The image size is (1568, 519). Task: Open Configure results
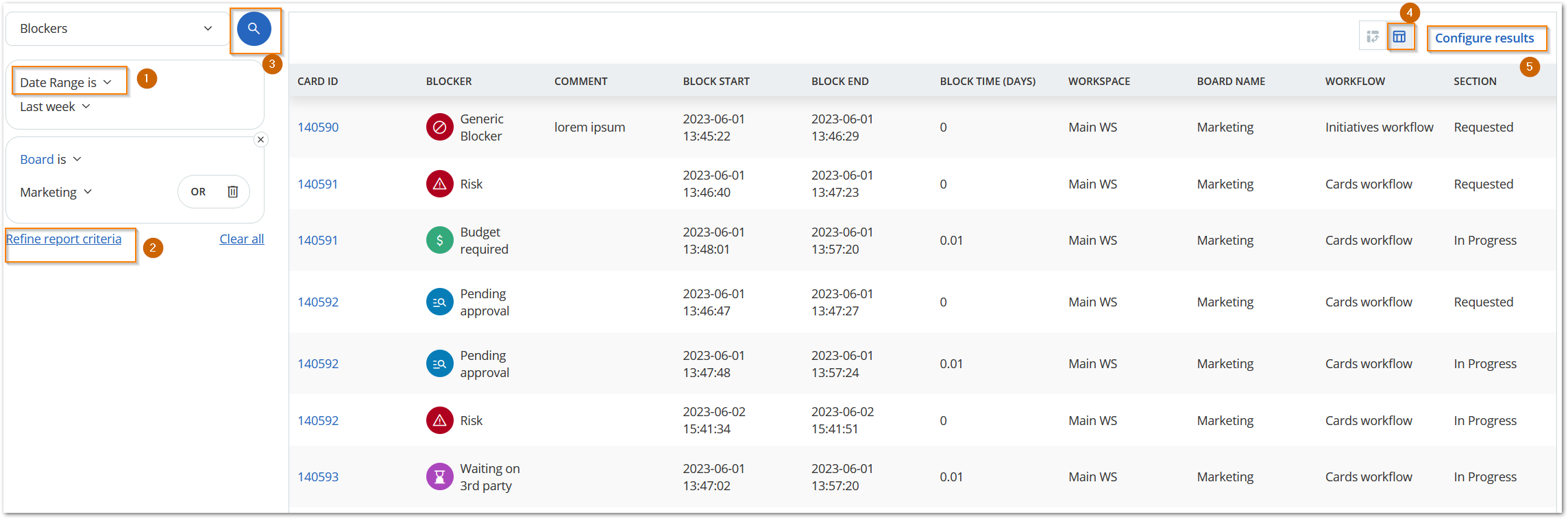click(x=1486, y=38)
